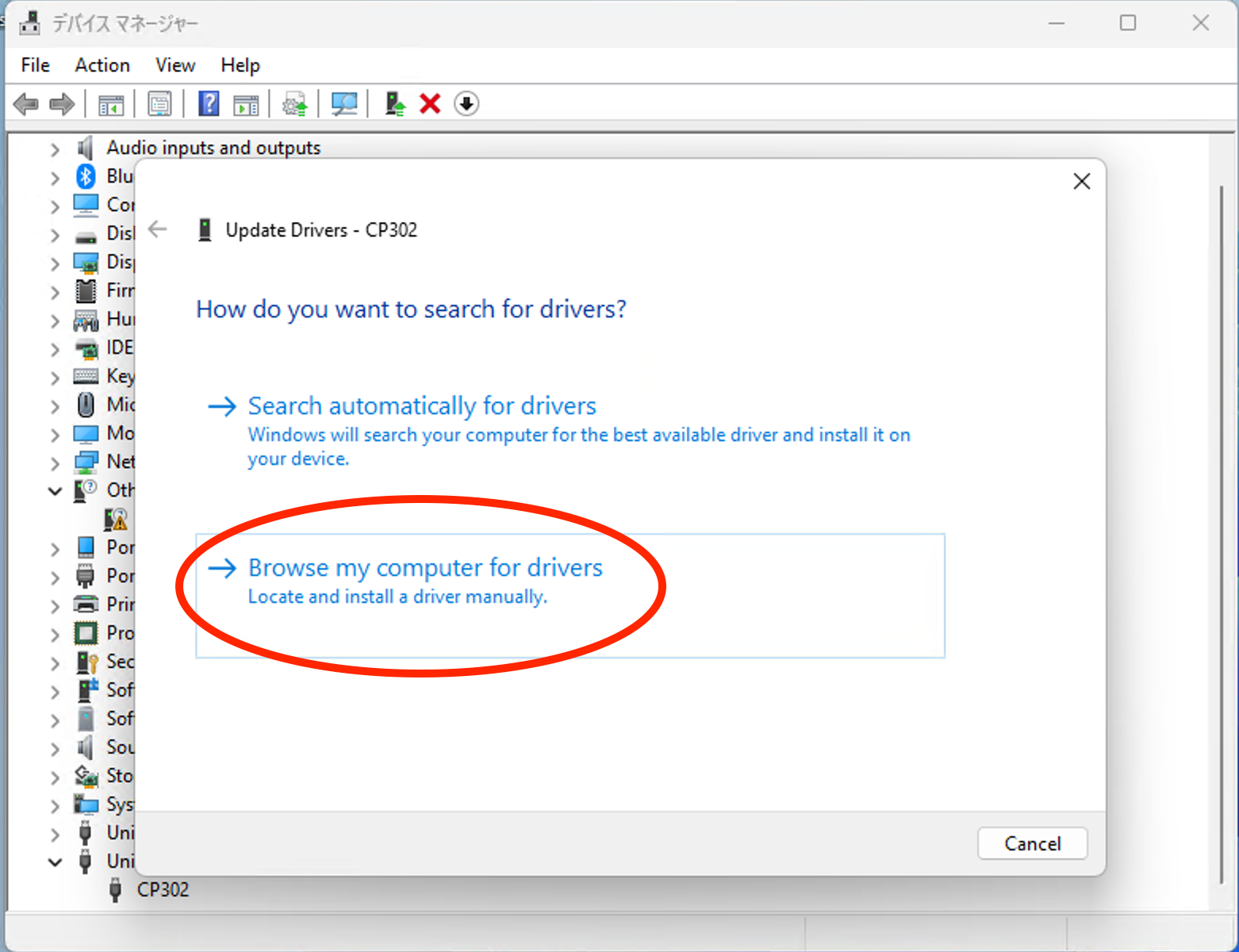
Task: Open Properties from the toolbar icon
Action: [x=159, y=104]
